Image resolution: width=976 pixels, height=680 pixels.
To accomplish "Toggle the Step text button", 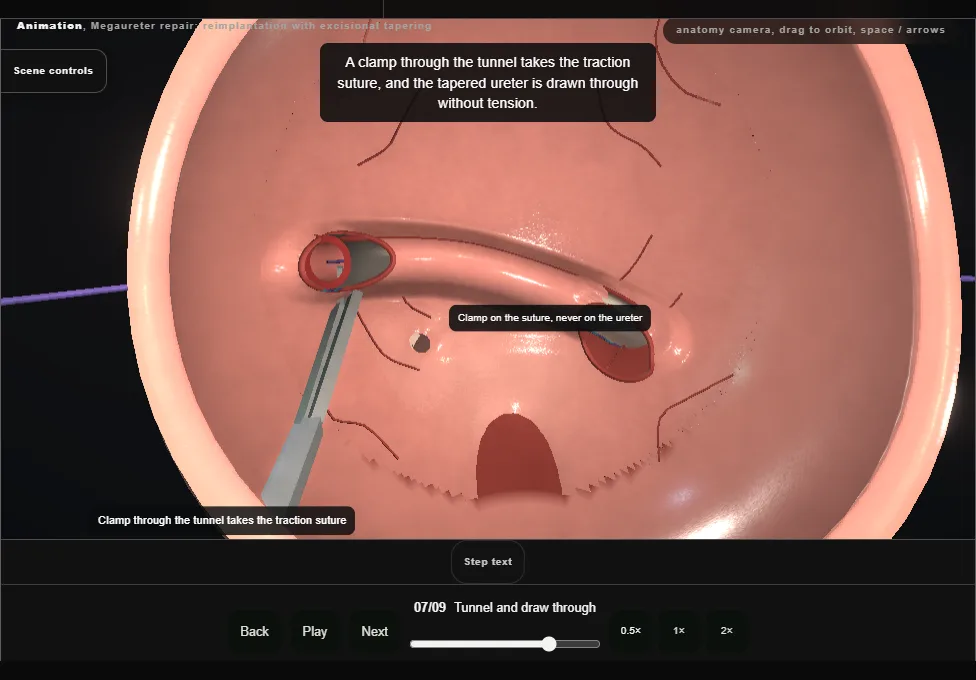I will (488, 562).
